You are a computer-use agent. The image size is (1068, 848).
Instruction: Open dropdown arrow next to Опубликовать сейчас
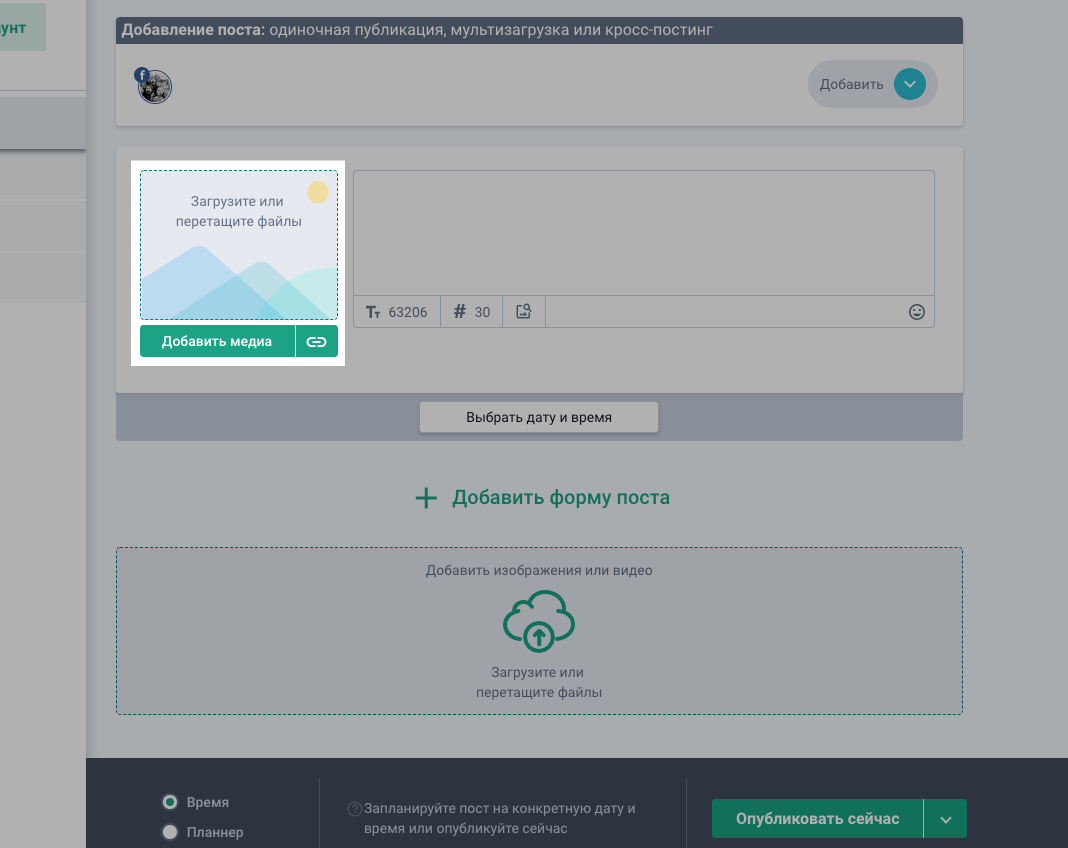tap(945, 819)
